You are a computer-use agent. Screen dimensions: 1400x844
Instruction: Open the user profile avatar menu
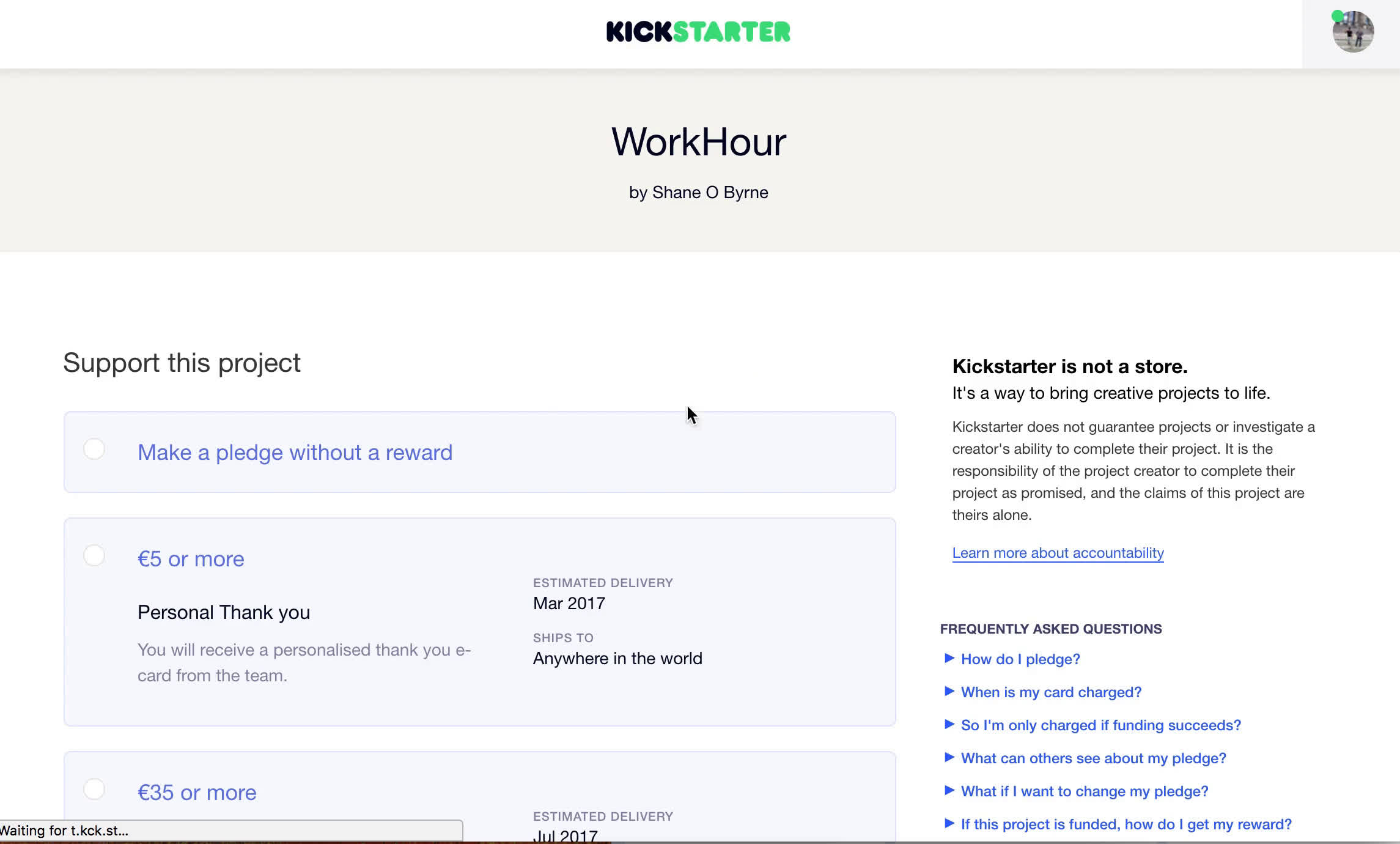pos(1353,32)
